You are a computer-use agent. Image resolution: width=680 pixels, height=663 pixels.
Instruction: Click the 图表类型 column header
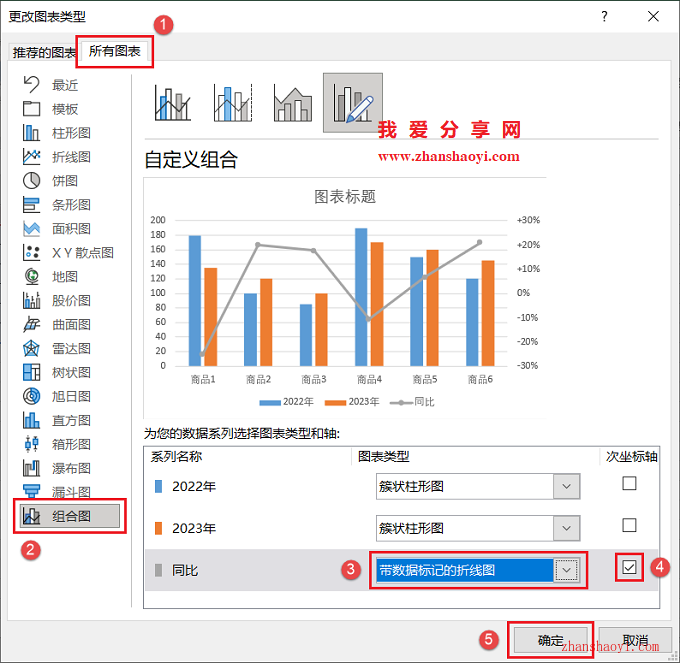point(383,457)
